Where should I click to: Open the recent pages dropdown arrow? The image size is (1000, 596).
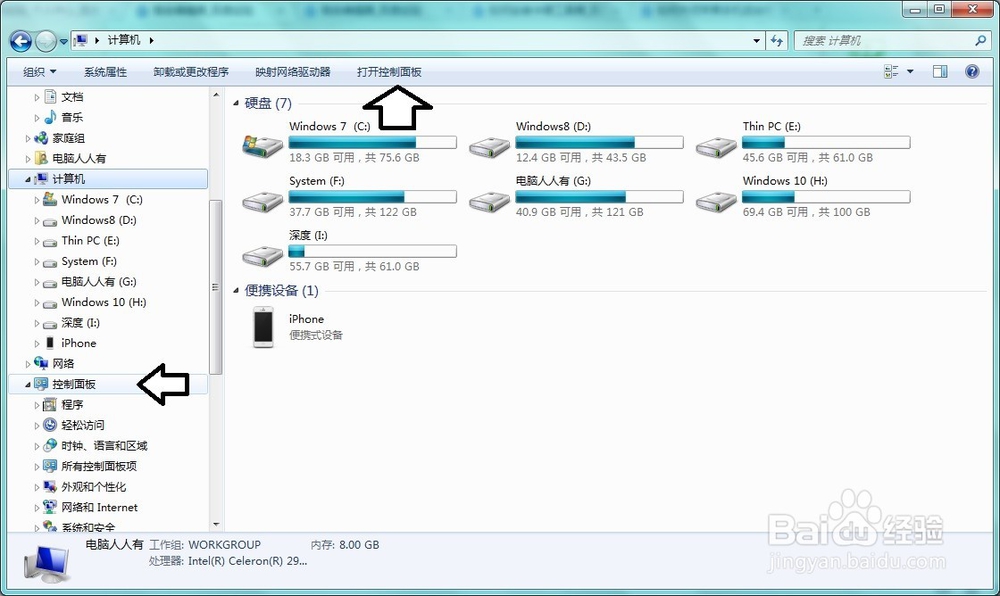coord(63,42)
